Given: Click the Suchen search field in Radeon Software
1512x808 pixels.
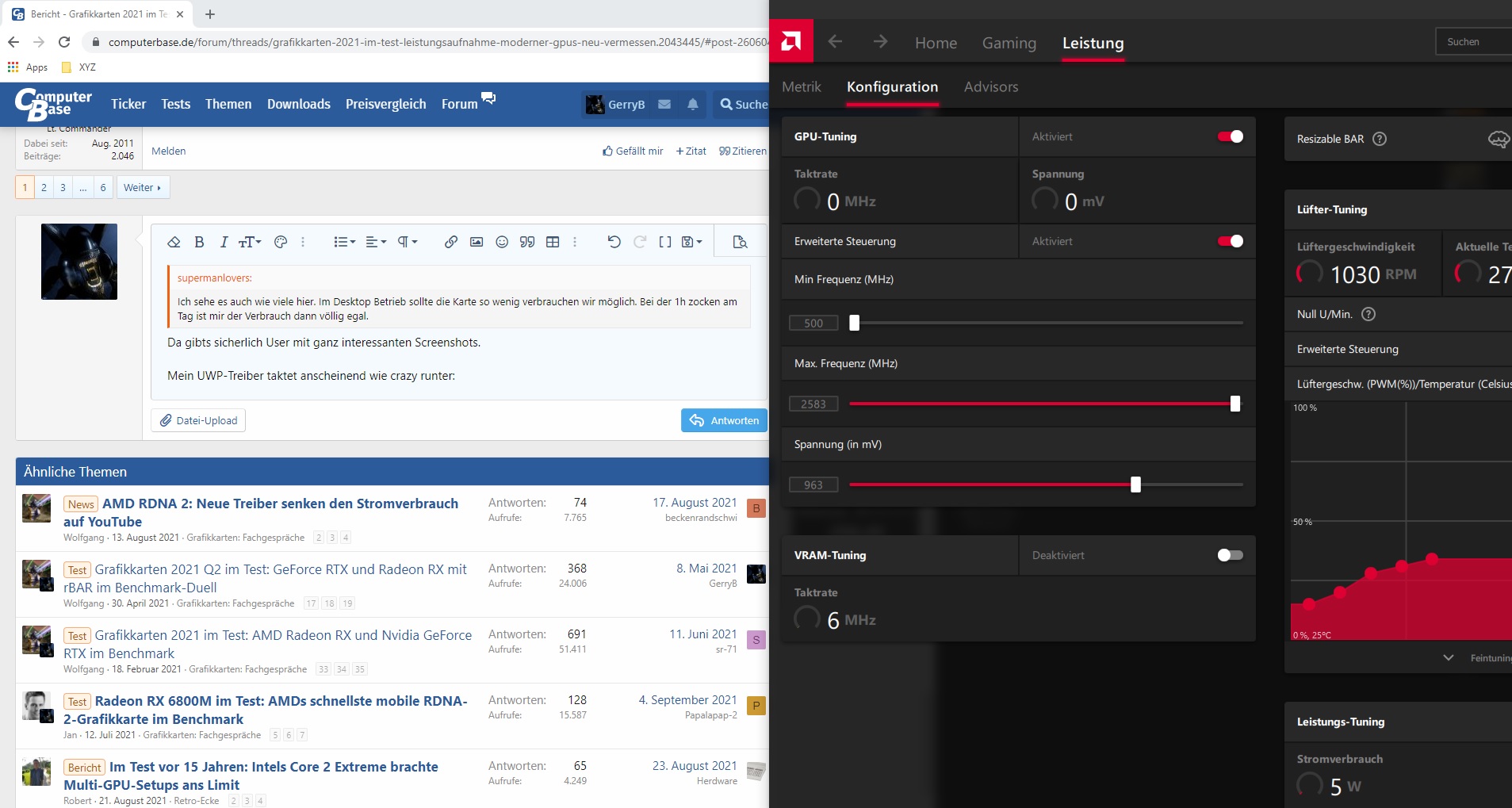Looking at the screenshot, I should (1474, 41).
